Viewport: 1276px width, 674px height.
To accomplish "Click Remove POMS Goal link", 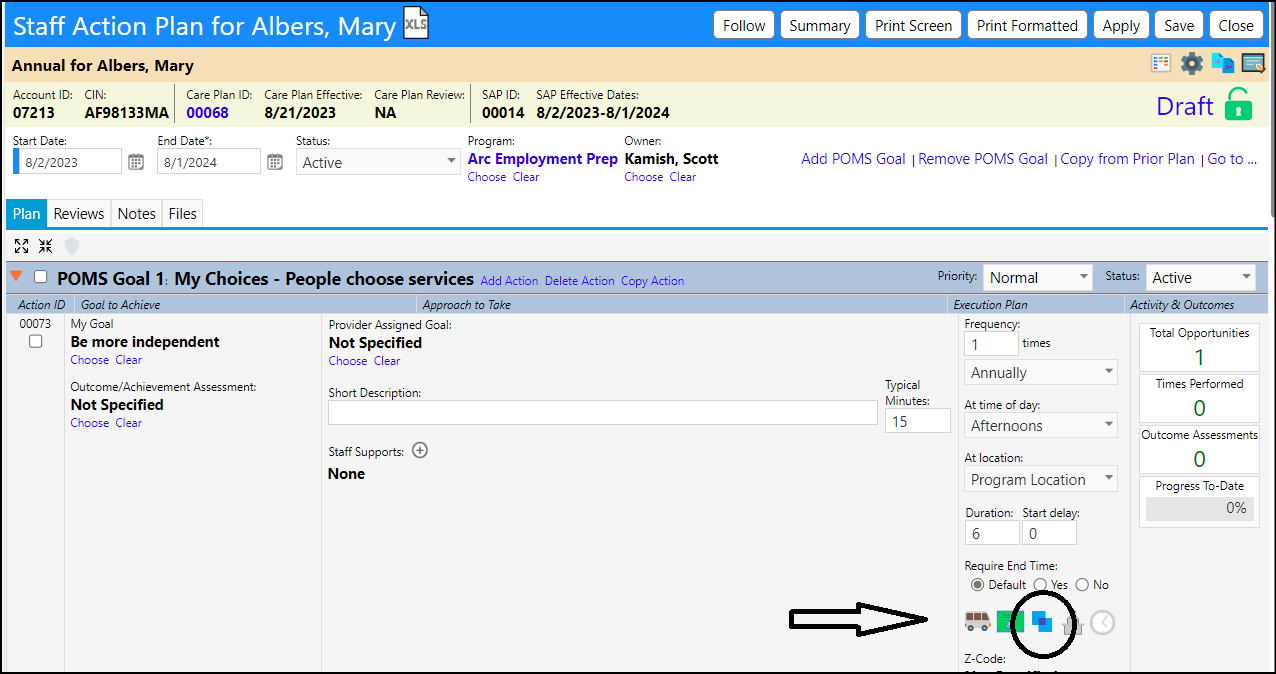I will [983, 159].
